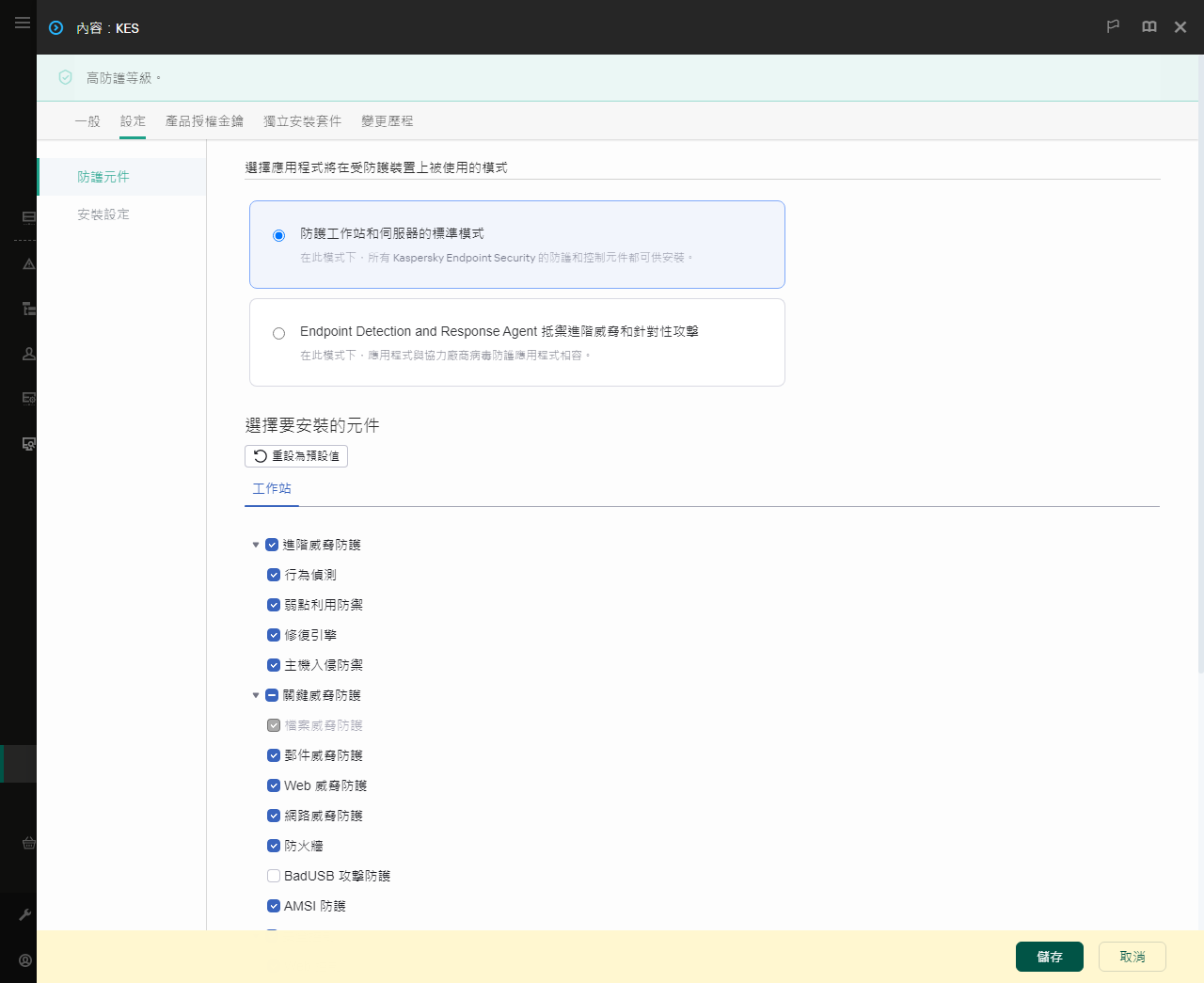The width and height of the screenshot is (1204, 983).
Task: Uncheck the 網路威脅防護 checkbox
Action: (x=274, y=816)
